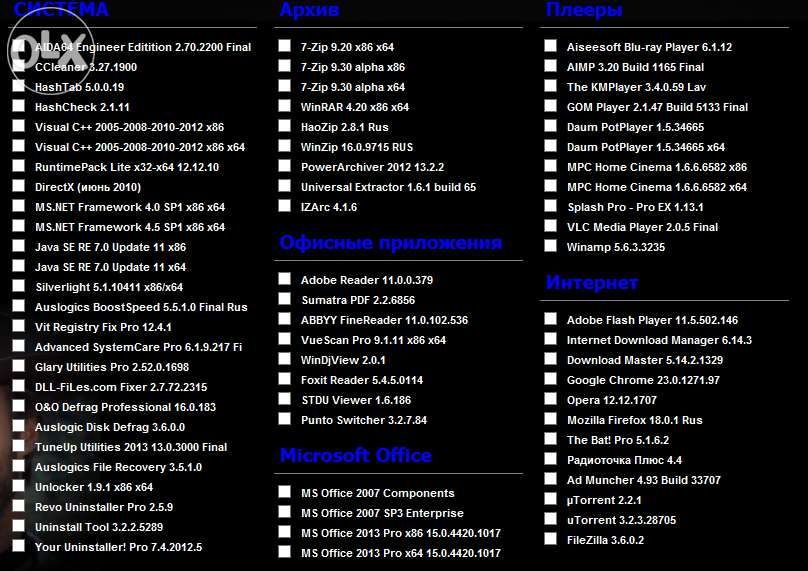Check Auslogic Disk Defrag 3.6.0.0 box

19,426
